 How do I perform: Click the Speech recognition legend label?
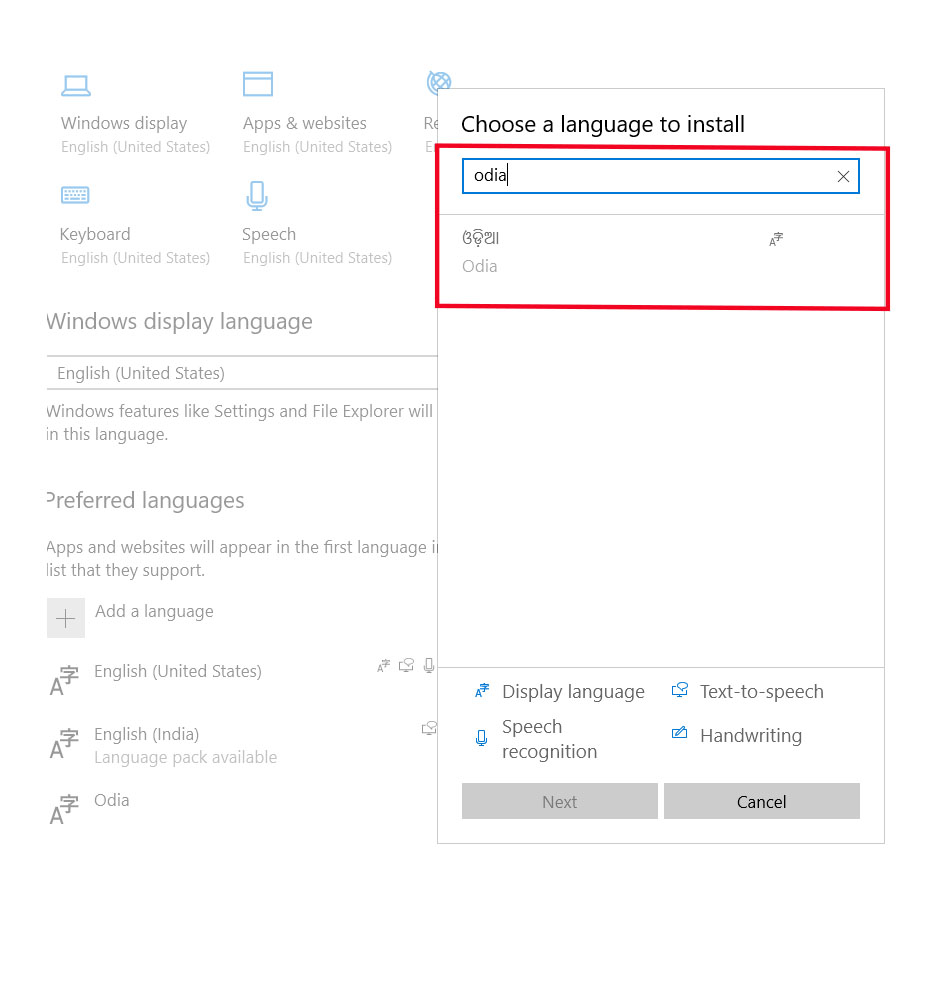pyautogui.click(x=550, y=739)
